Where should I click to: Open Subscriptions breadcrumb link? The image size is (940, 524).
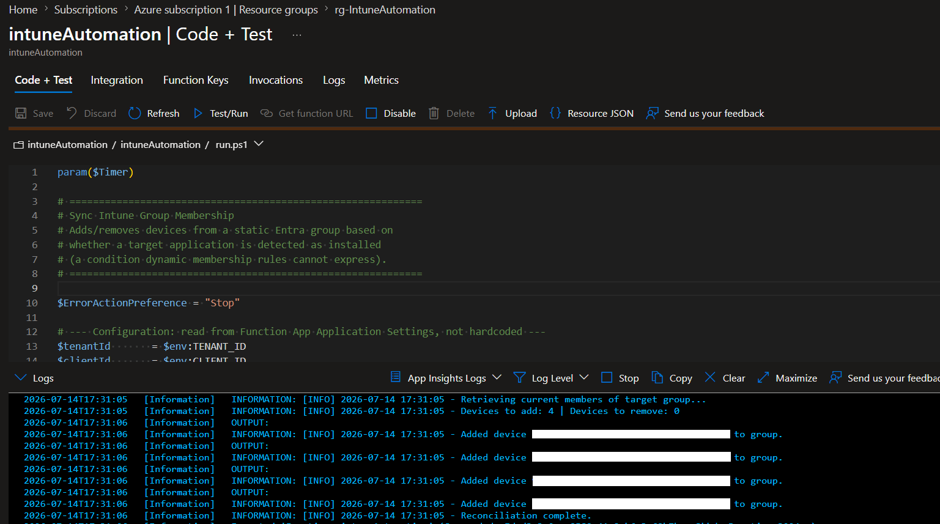coord(86,10)
